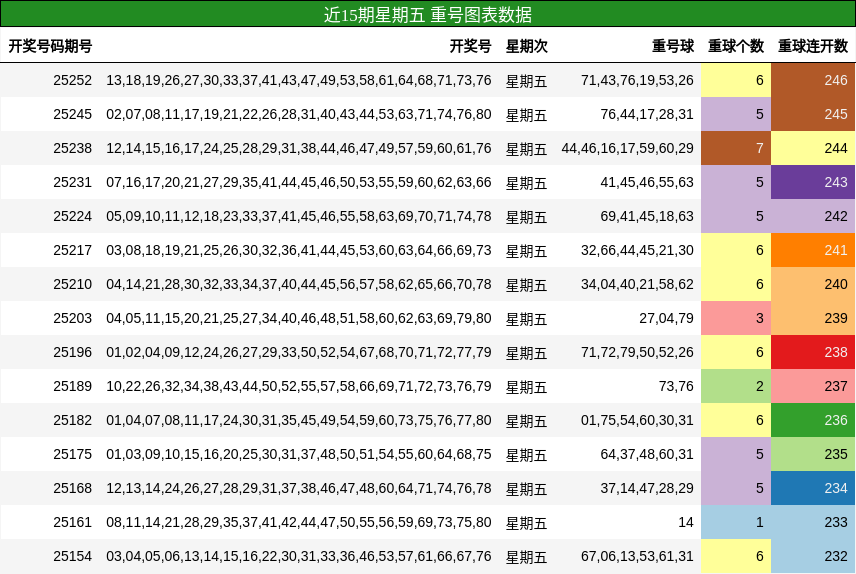856x574 pixels.
Task: Click the 星期次 column header
Action: [x=526, y=46]
